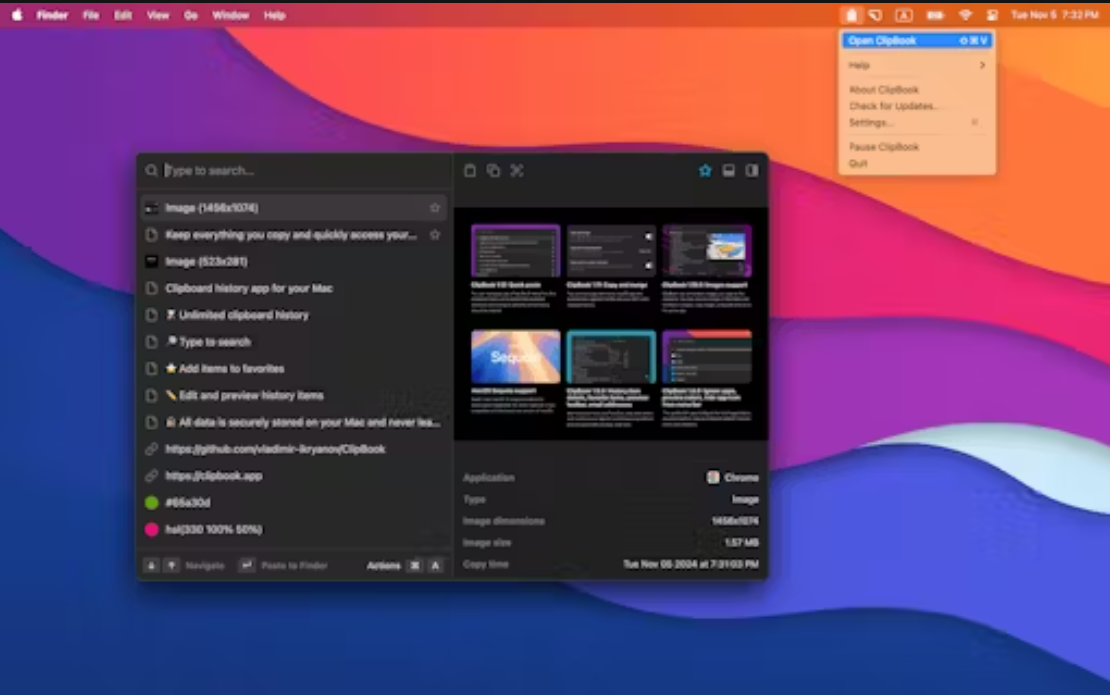Image resolution: width=1110 pixels, height=695 pixels.
Task: Choose 'Open ClipBook' from the menu bar dropdown
Action: 917,40
